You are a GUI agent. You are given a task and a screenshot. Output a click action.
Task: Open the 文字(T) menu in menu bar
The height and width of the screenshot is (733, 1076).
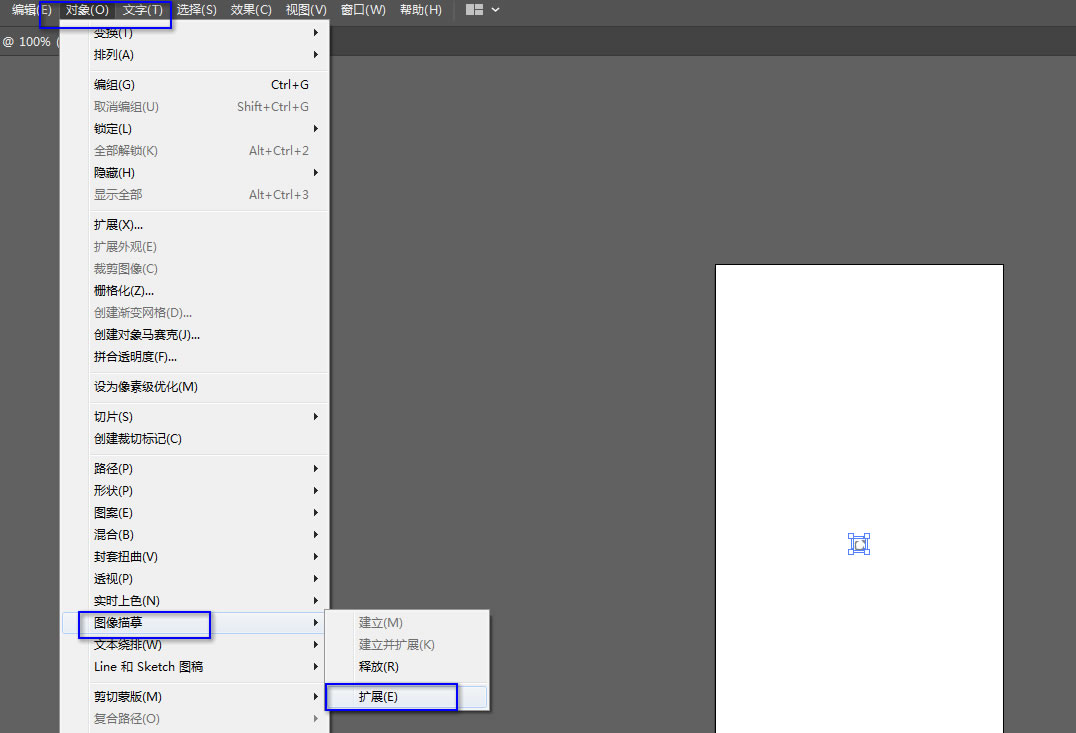click(x=142, y=10)
